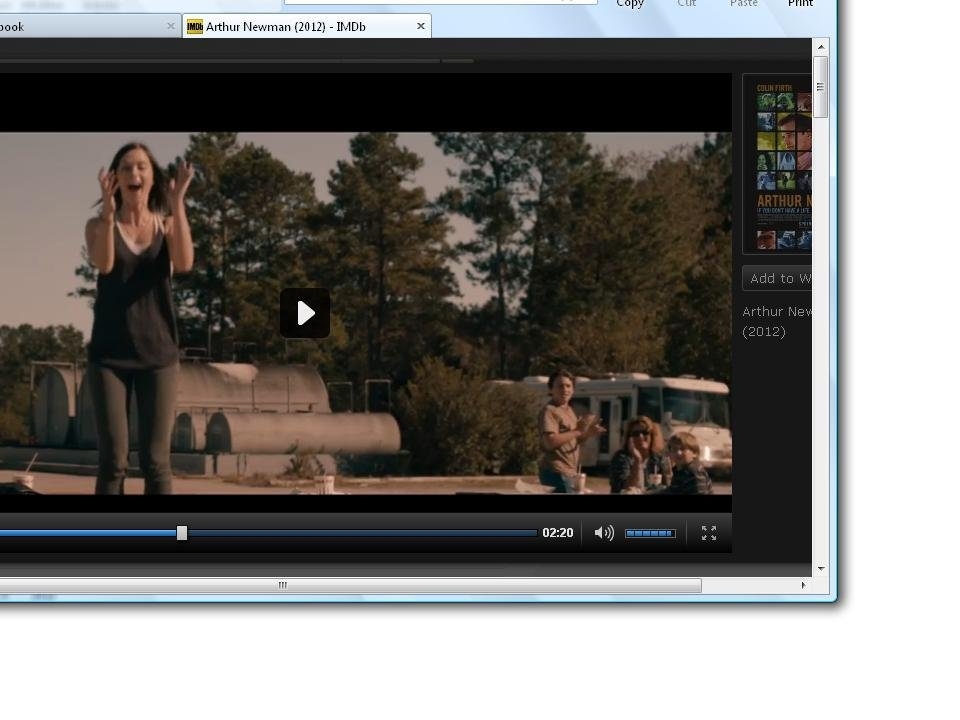Enter fullscreen mode for the video
This screenshot has width=960, height=720.
709,533
